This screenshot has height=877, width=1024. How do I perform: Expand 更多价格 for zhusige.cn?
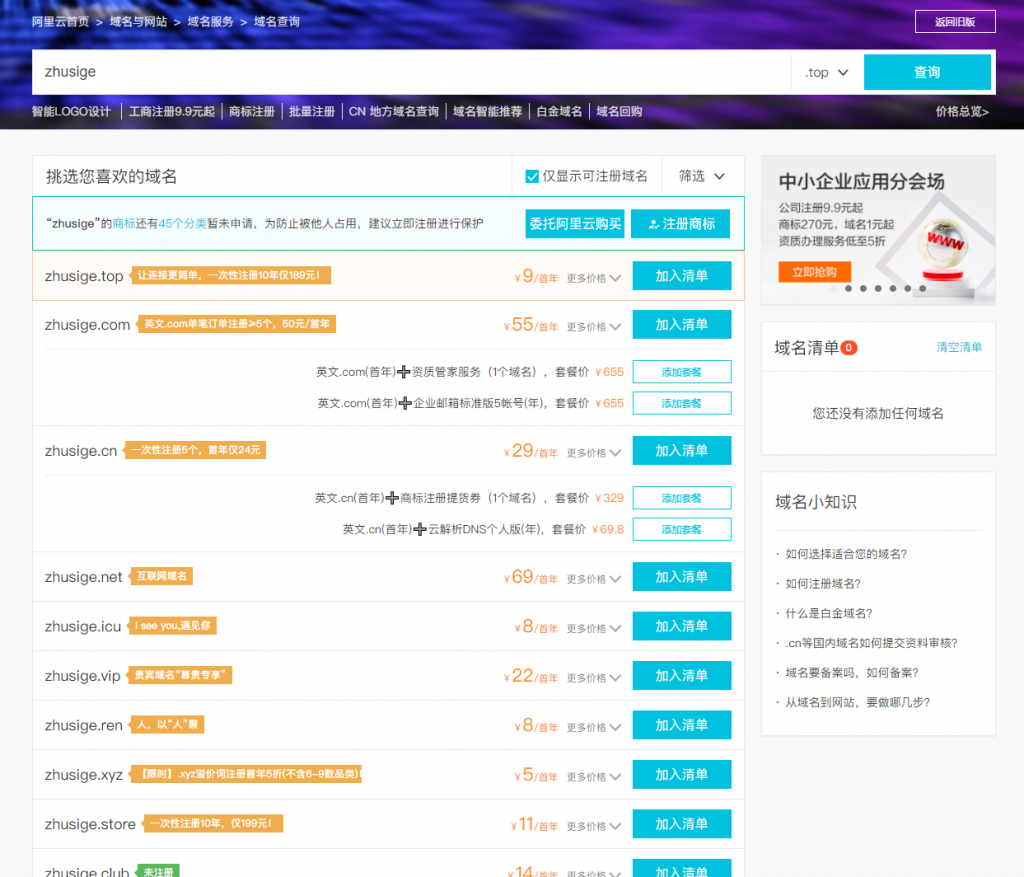(594, 453)
